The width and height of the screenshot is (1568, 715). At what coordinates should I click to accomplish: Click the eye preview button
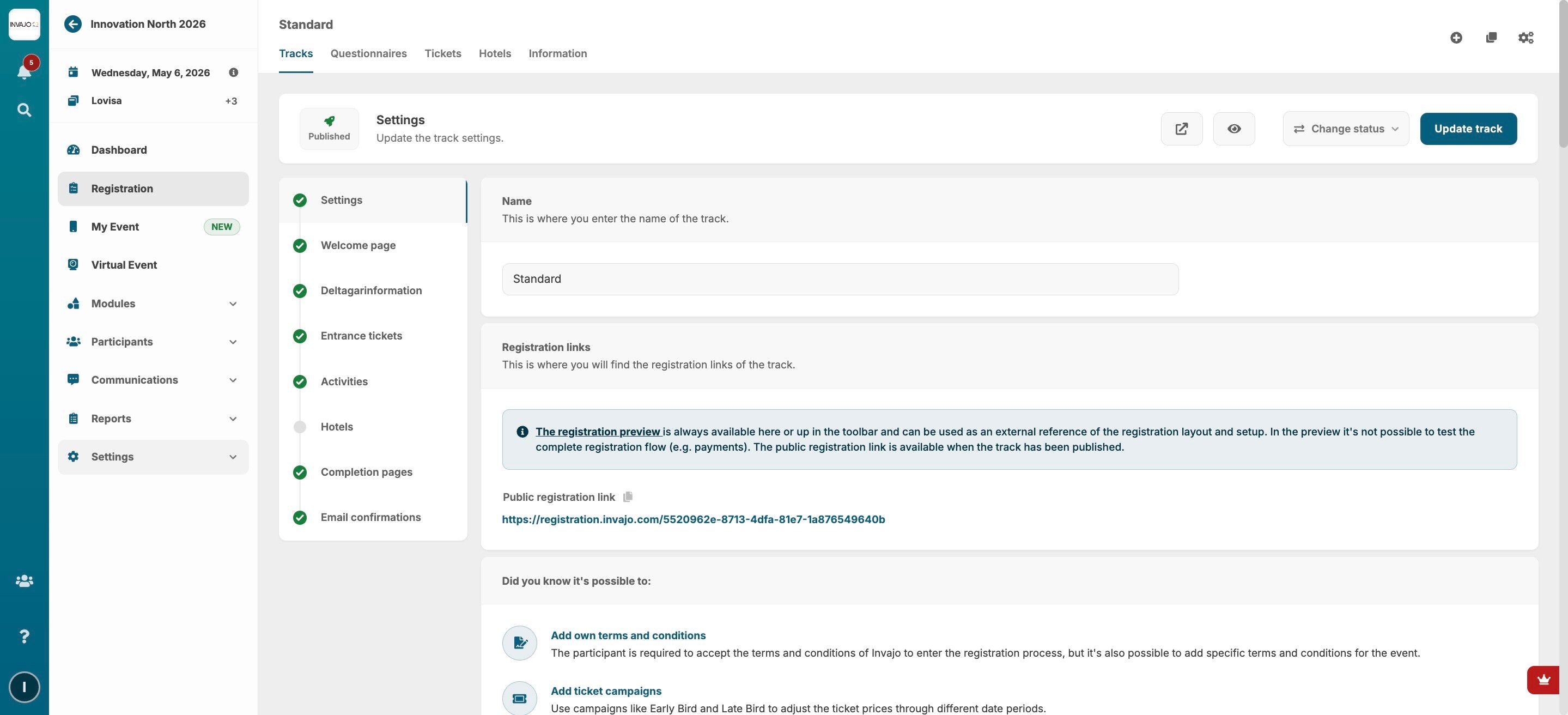tap(1234, 129)
